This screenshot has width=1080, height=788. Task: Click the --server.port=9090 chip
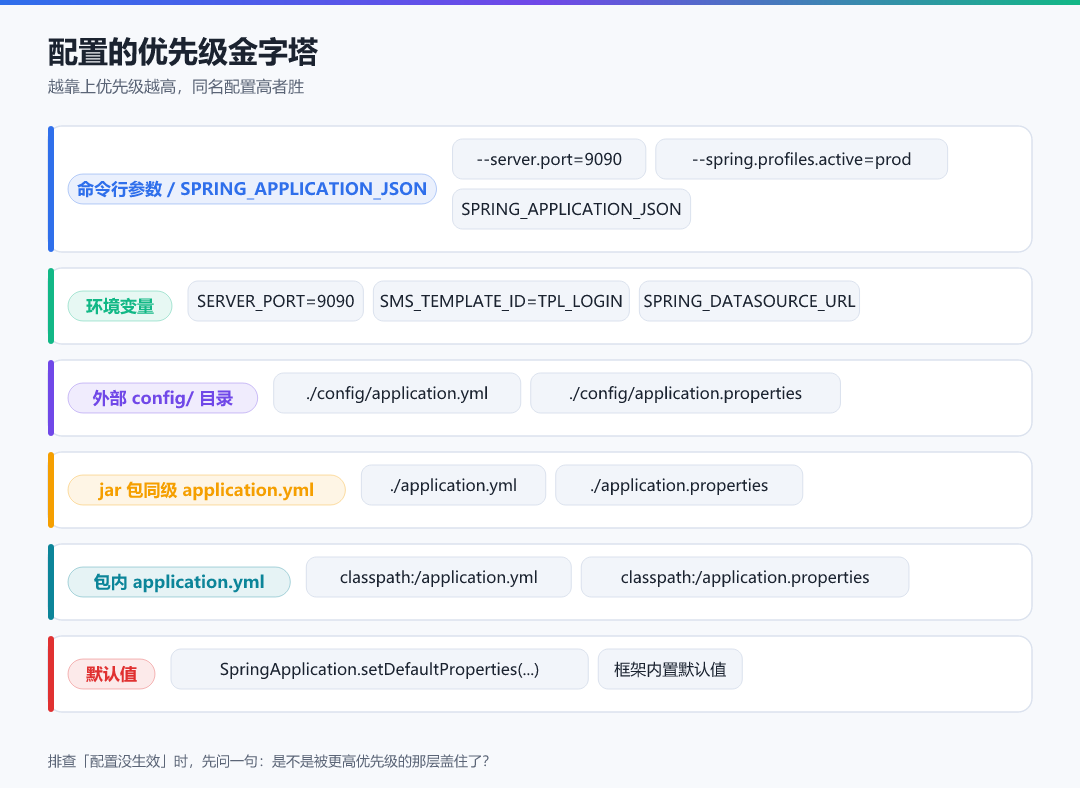point(549,159)
